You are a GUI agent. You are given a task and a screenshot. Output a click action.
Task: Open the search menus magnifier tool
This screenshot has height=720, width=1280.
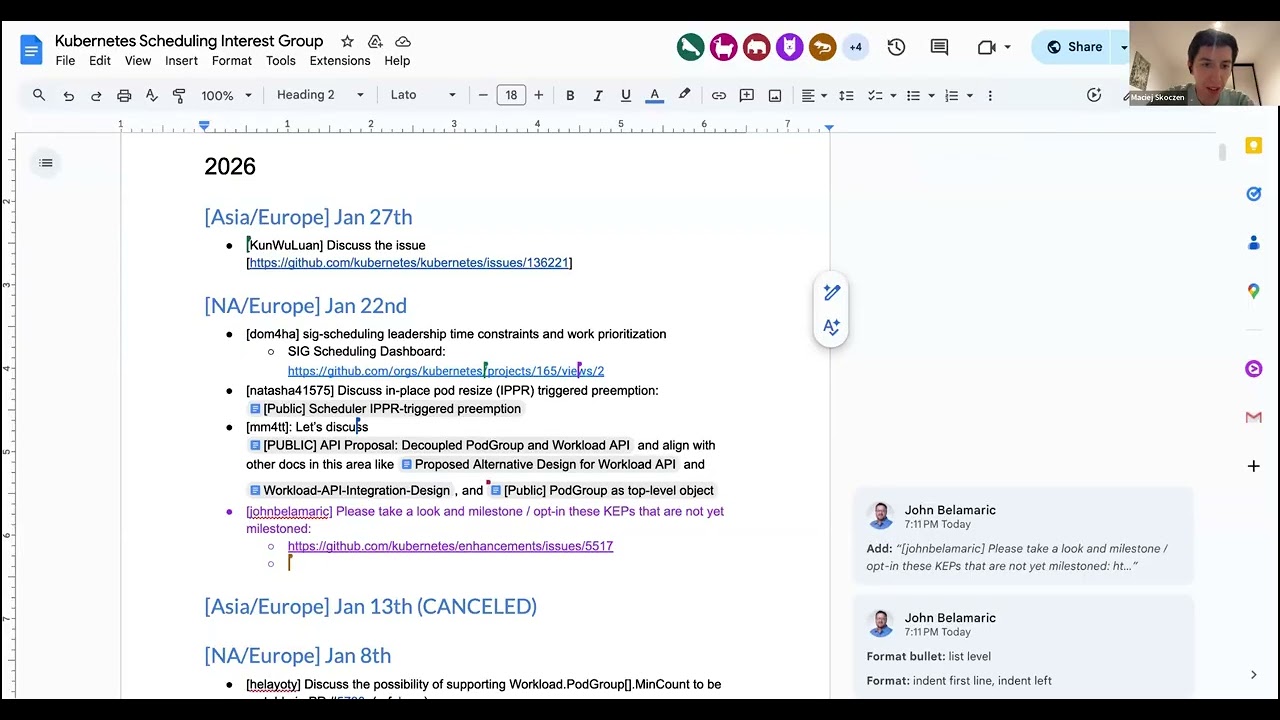coord(39,95)
